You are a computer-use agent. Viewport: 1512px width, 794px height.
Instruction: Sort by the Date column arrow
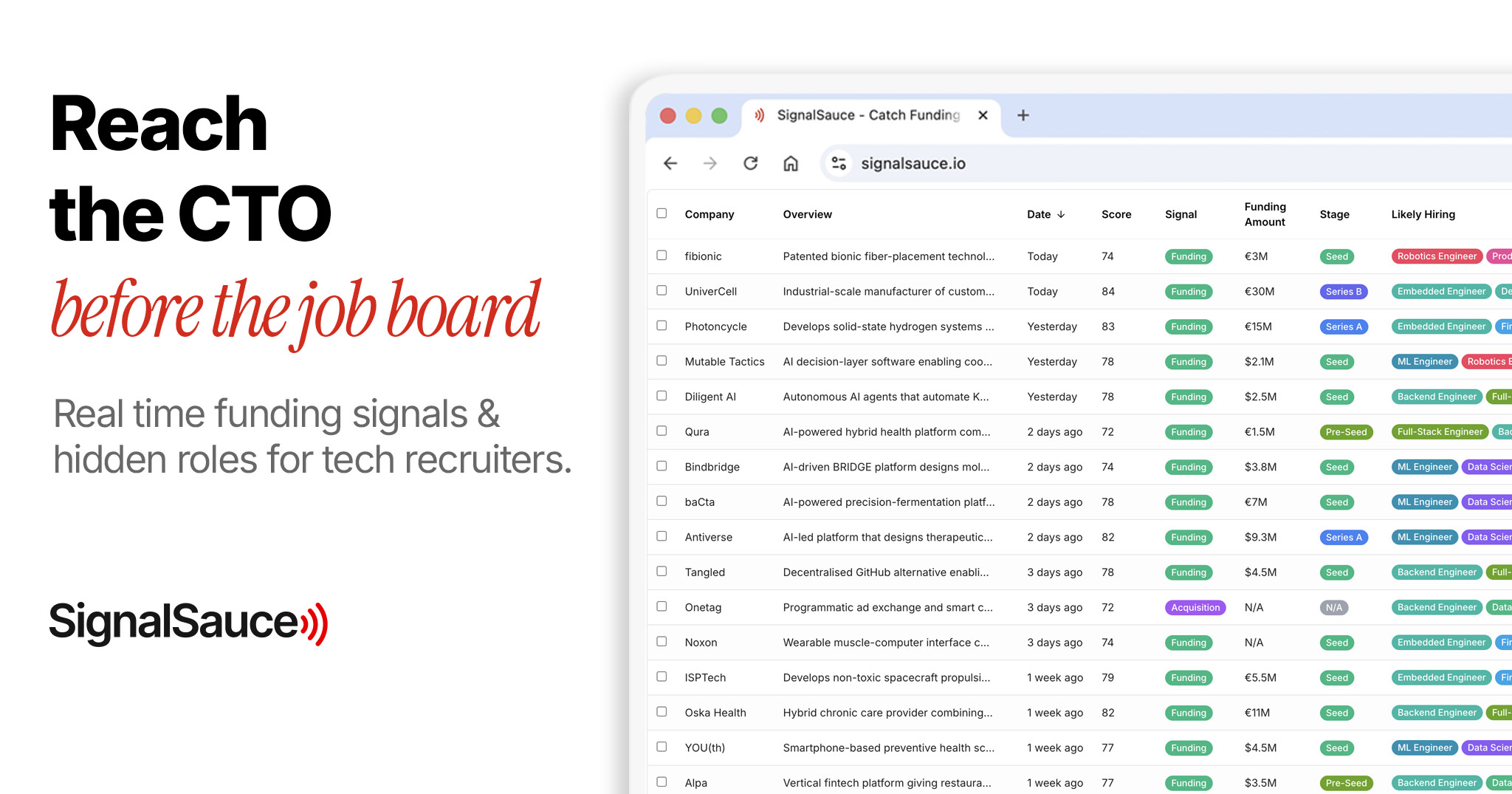point(1061,214)
